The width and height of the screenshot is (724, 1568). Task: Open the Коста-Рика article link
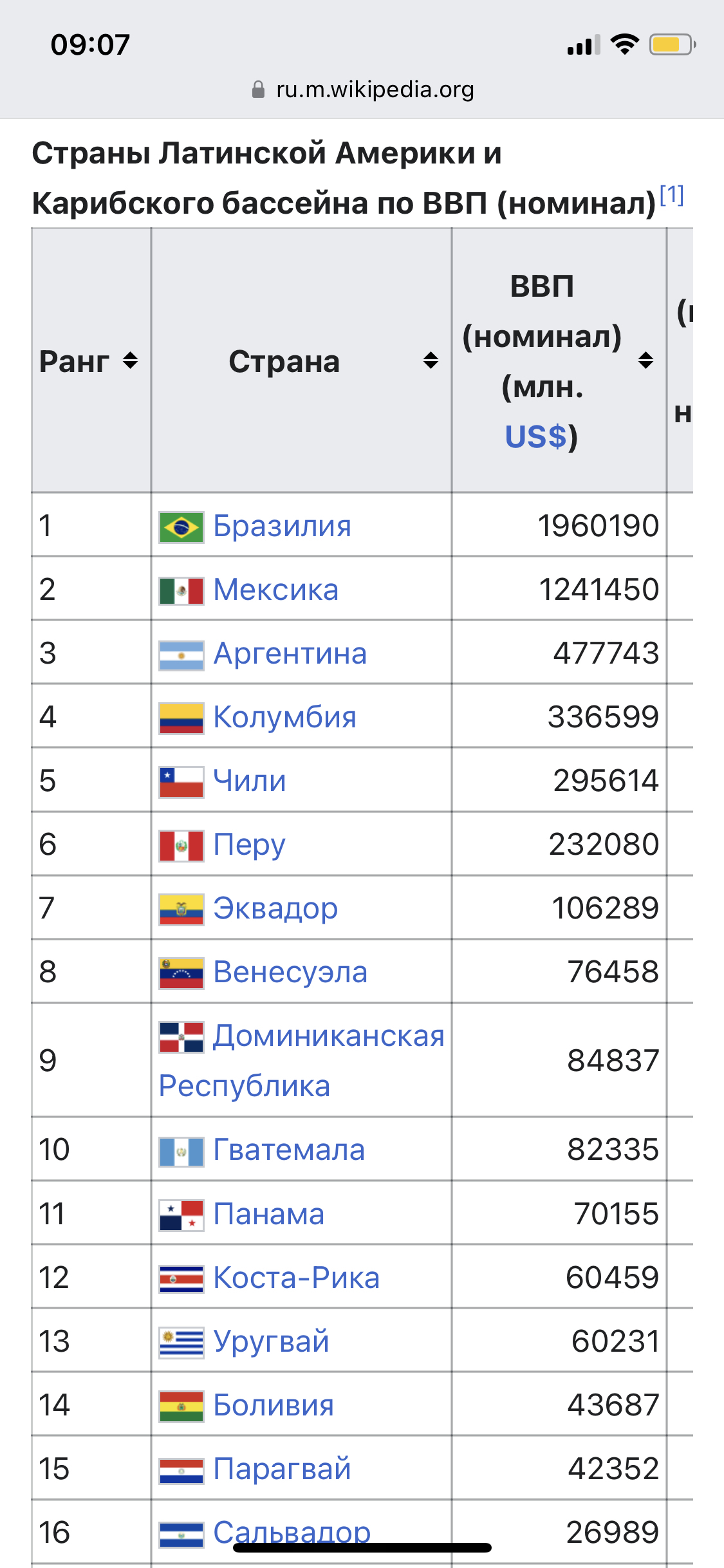point(296,1278)
